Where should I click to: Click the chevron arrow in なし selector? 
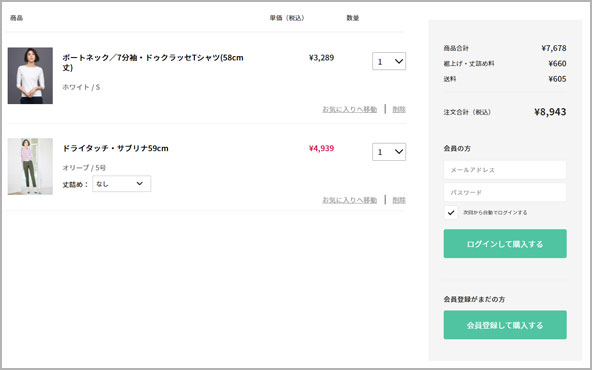click(x=140, y=183)
